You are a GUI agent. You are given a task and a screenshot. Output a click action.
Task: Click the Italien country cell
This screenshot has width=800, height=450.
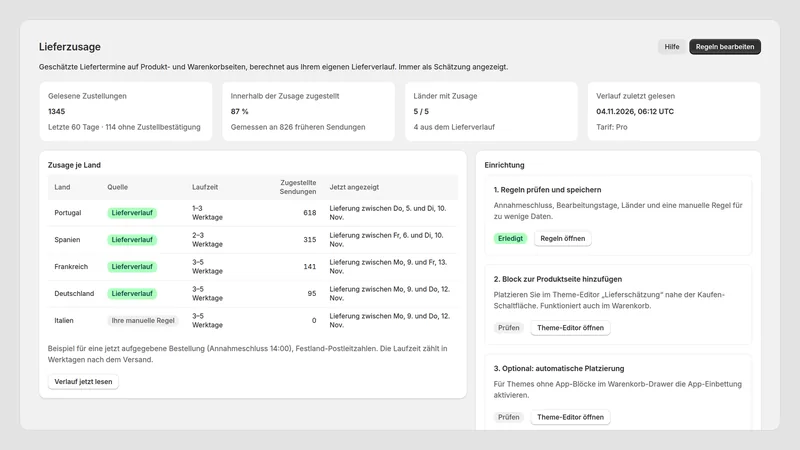click(64, 320)
